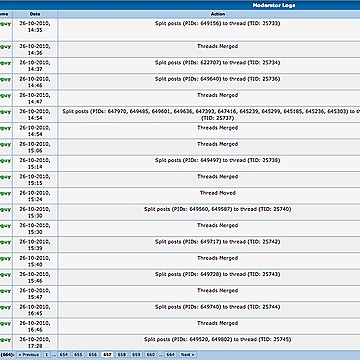Select the split posts entry for TID 25737

point(211,115)
